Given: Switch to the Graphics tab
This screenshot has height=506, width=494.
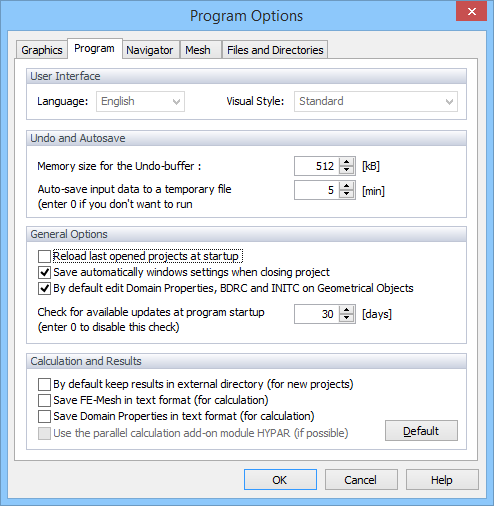Looking at the screenshot, I should point(42,50).
